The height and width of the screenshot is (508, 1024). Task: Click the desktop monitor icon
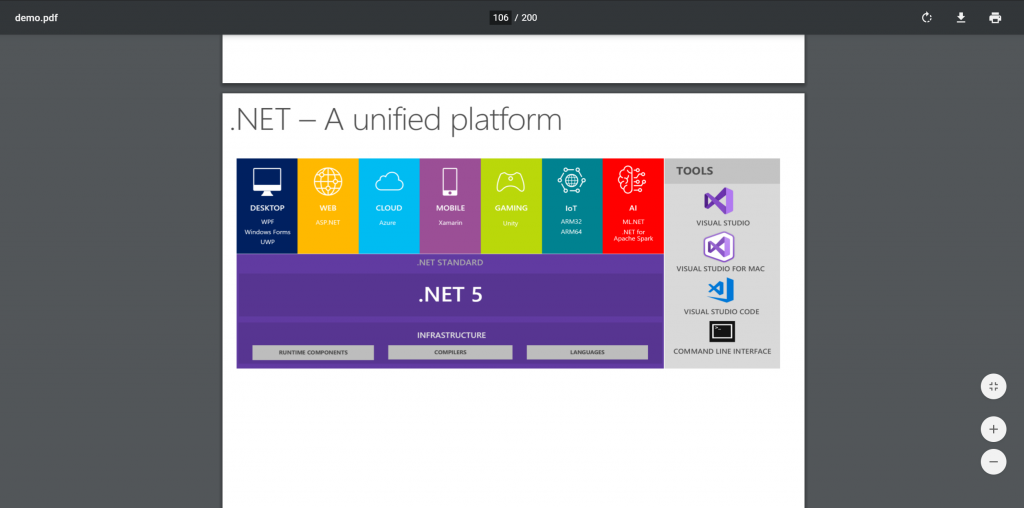tap(267, 182)
